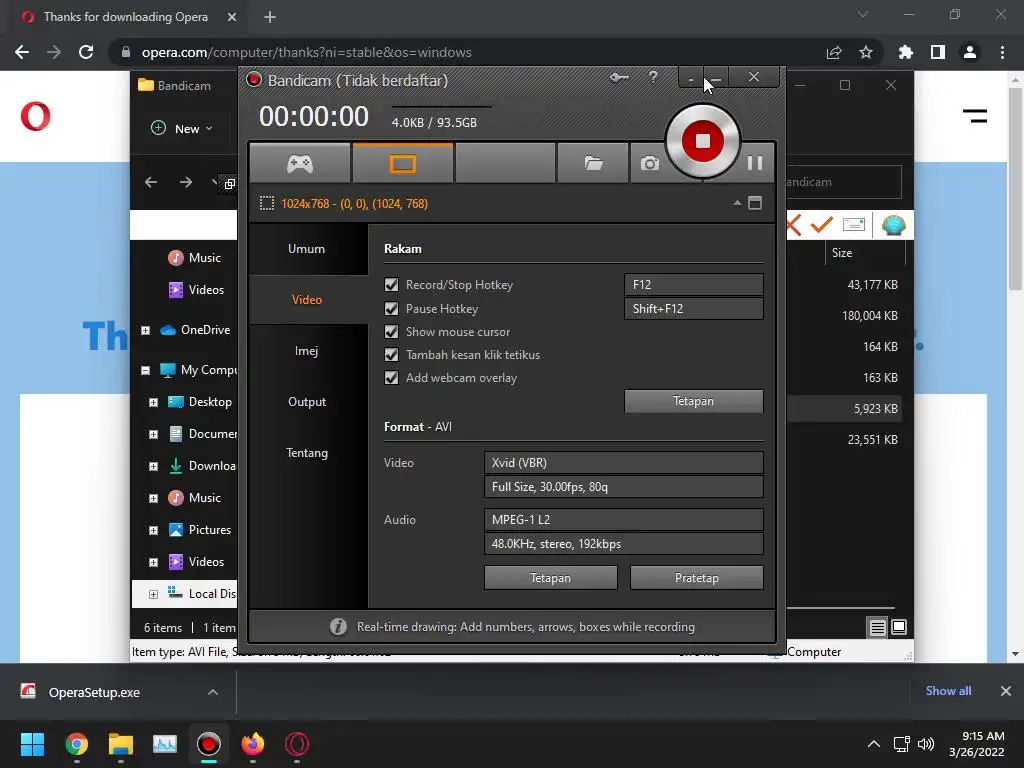Expand the Downloads tree node
This screenshot has width=1024, height=768.
[153, 466]
